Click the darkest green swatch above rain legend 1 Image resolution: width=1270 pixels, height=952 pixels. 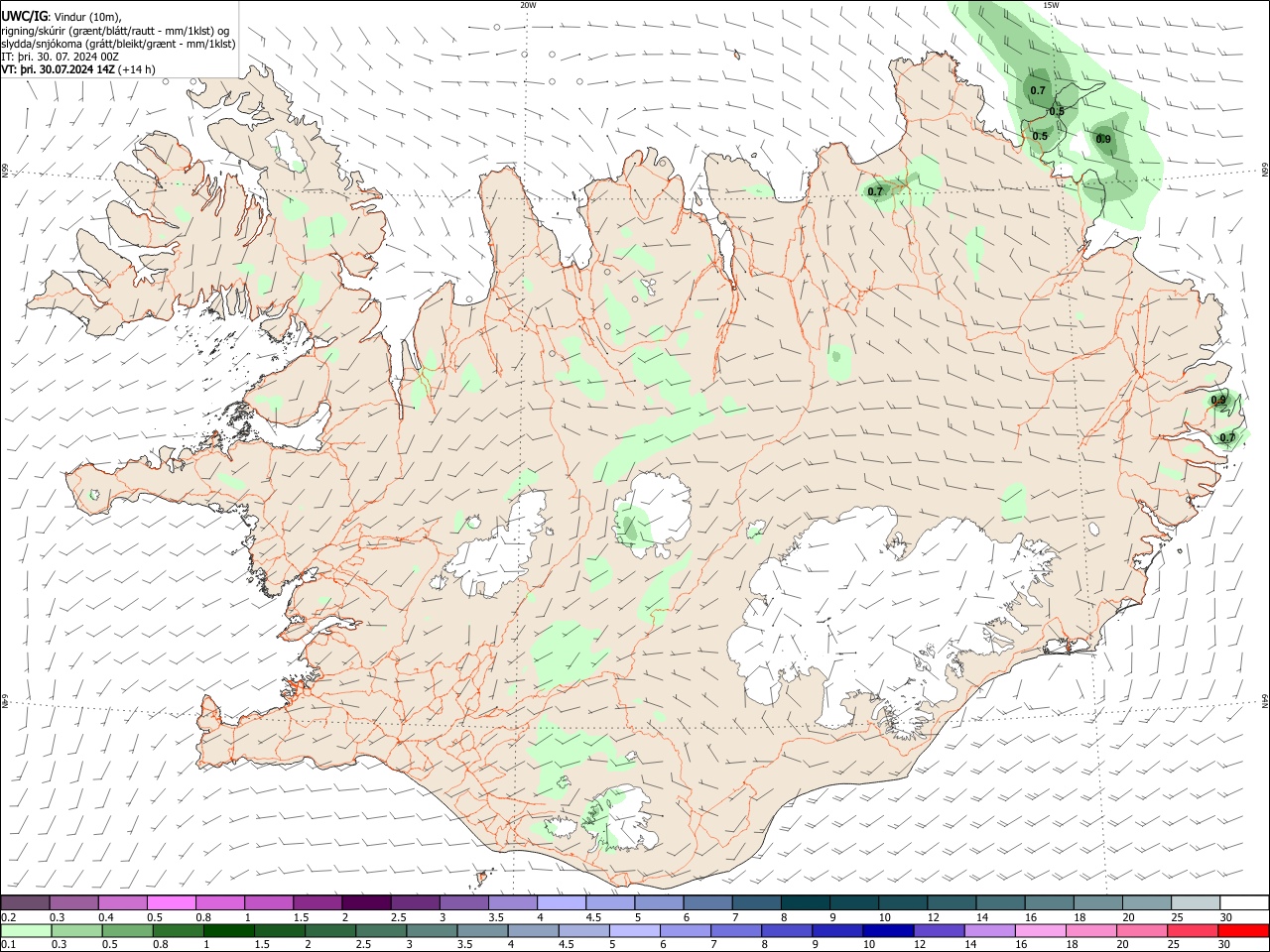tap(229, 931)
